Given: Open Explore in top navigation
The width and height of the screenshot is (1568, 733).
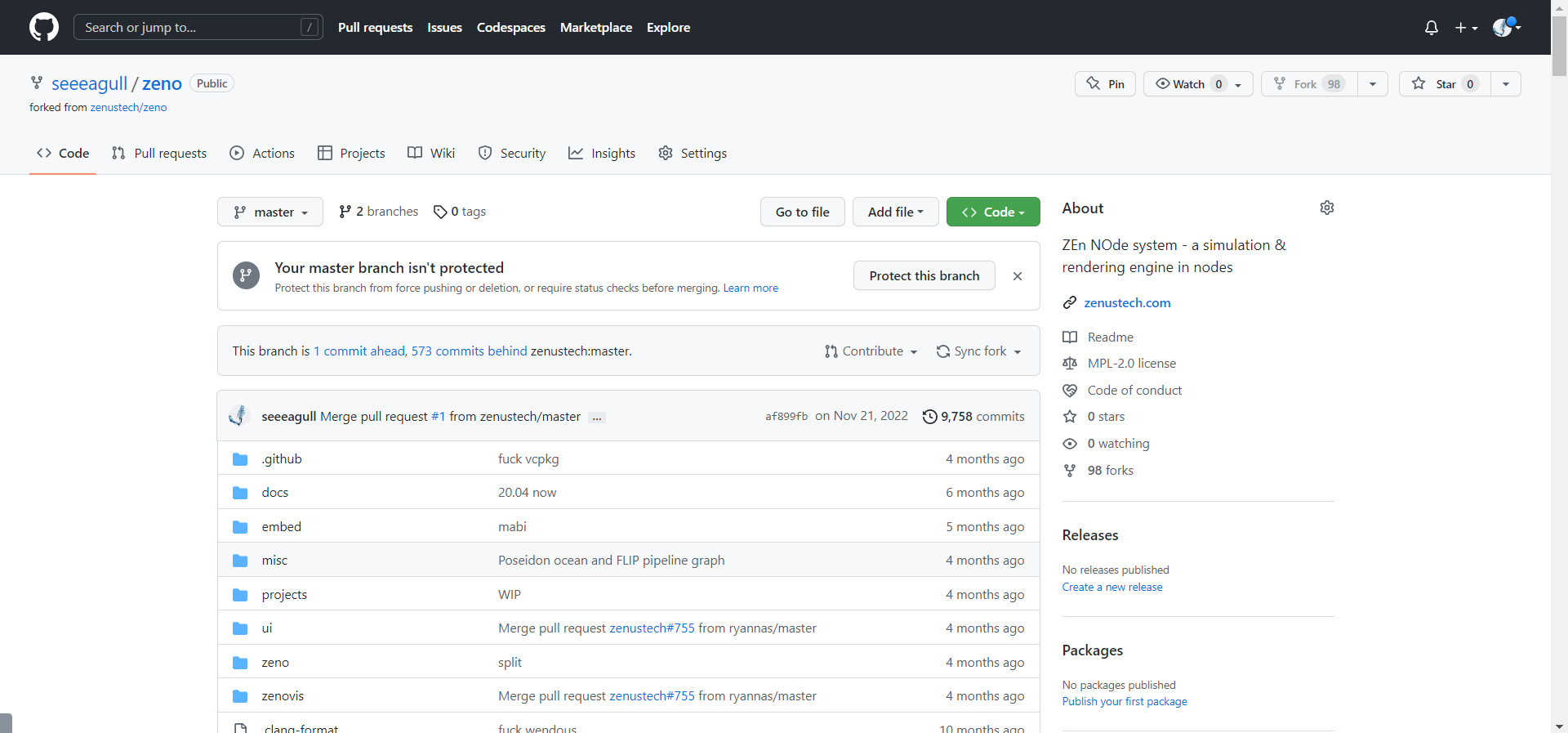Looking at the screenshot, I should pos(668,27).
